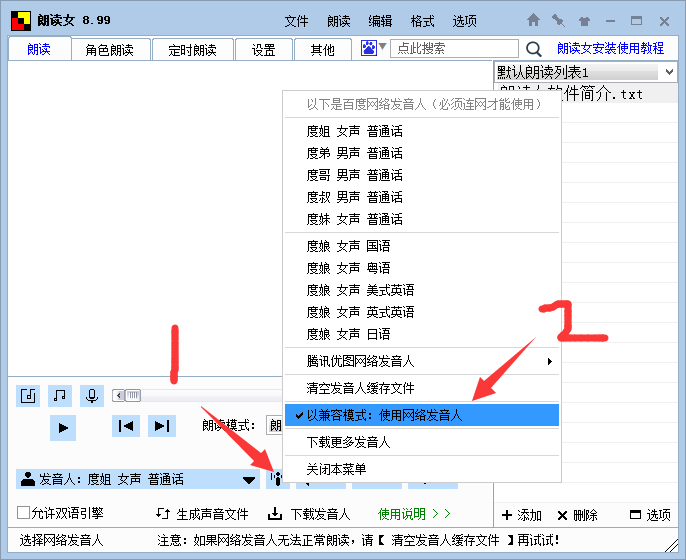
Task: Choose voice 度娘 女声 粤语
Action: (x=422, y=268)
